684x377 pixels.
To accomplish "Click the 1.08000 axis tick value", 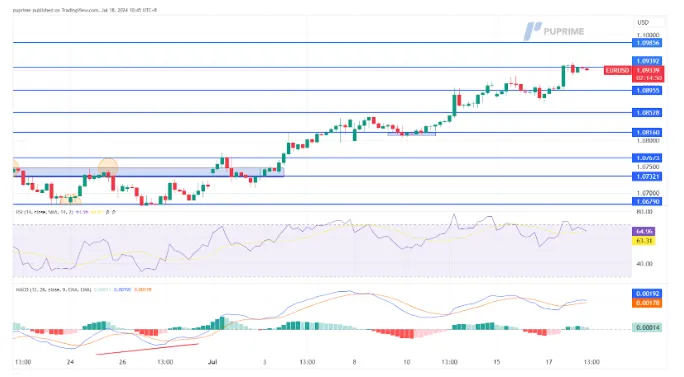I will point(648,141).
